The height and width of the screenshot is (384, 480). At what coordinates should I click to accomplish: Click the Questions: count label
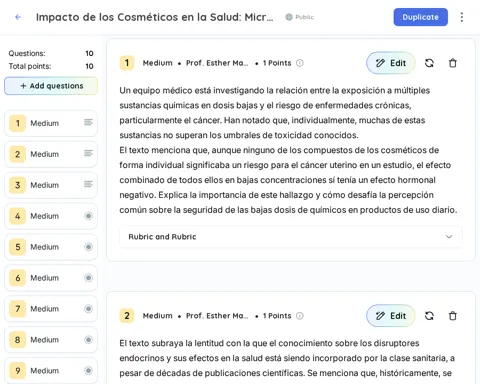(x=27, y=53)
